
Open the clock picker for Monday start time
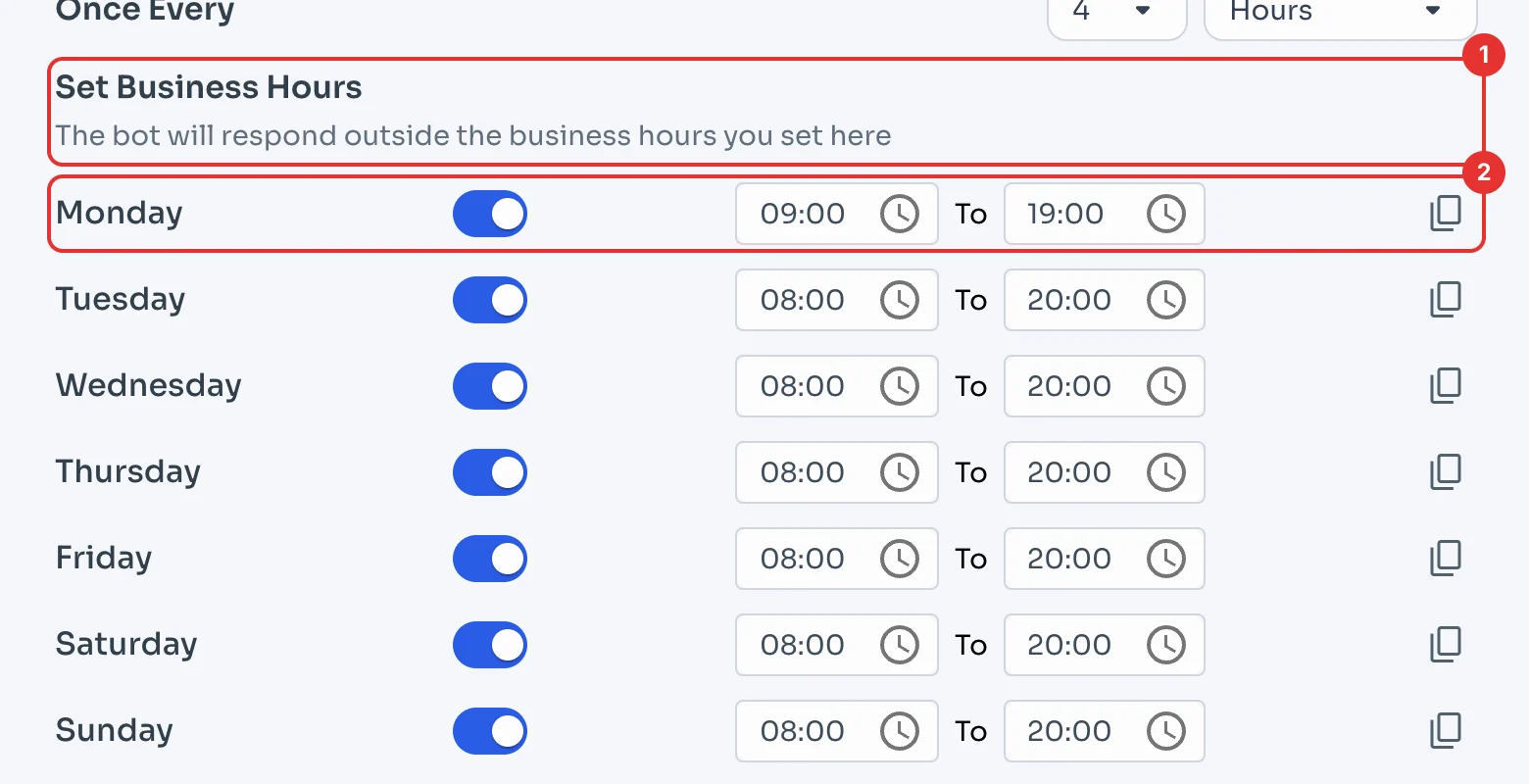(899, 214)
